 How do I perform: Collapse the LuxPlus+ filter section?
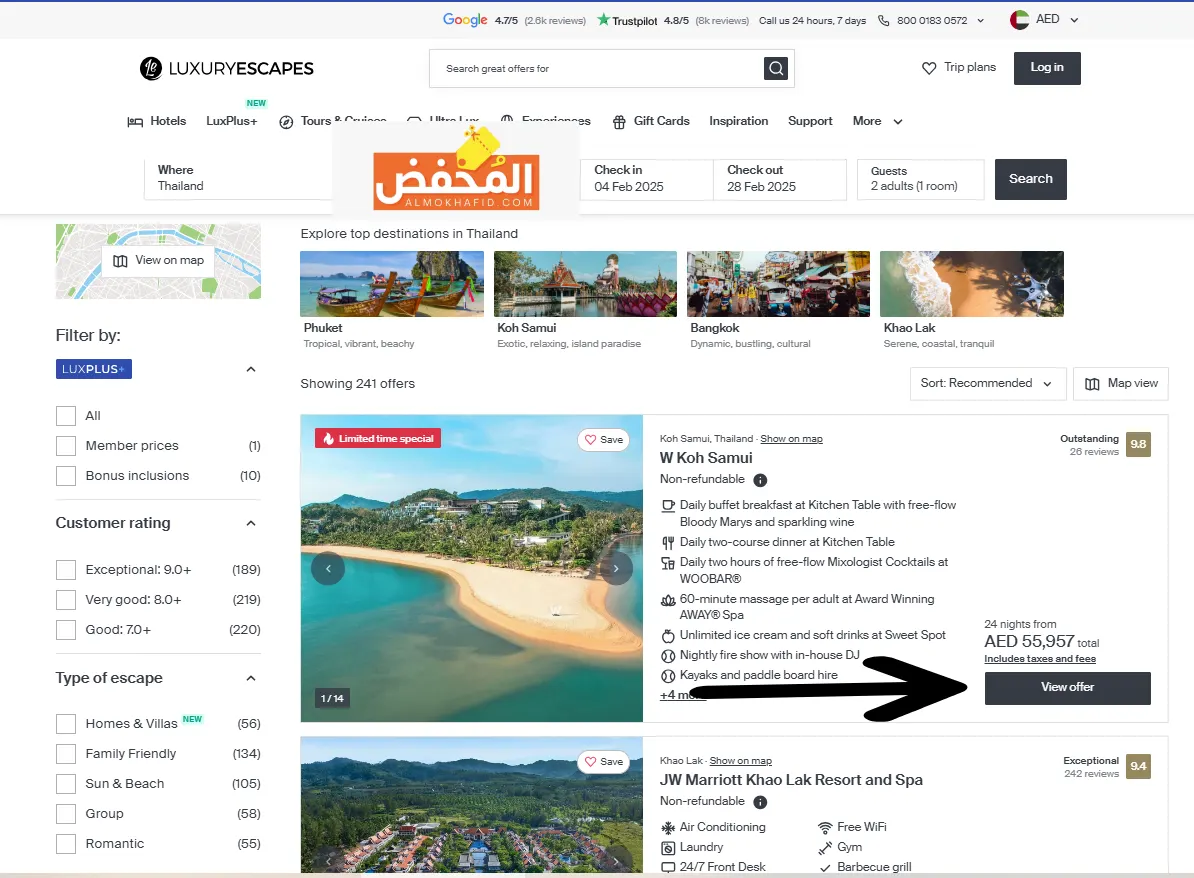coord(251,369)
